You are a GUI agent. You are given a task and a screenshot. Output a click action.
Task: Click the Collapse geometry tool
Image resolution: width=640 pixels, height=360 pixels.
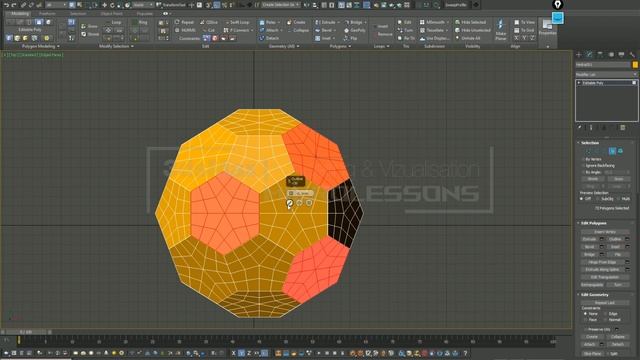(x=298, y=30)
